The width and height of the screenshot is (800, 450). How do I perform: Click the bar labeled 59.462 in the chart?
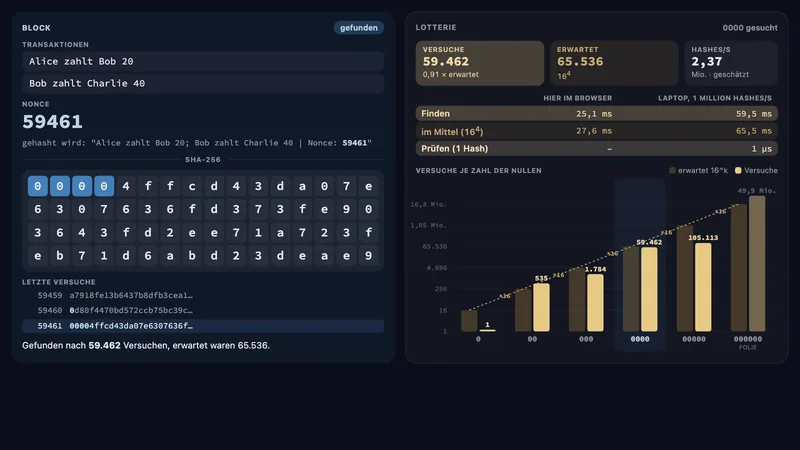tap(649, 289)
